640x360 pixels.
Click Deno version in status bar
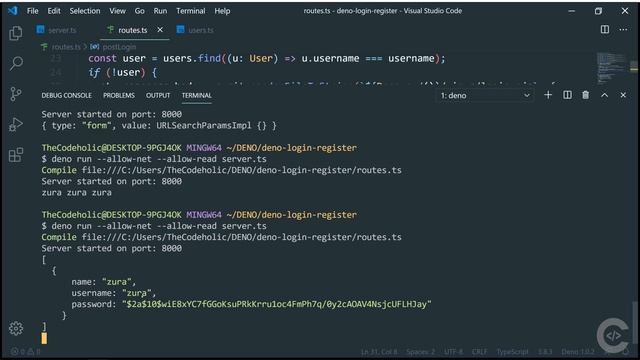click(578, 351)
